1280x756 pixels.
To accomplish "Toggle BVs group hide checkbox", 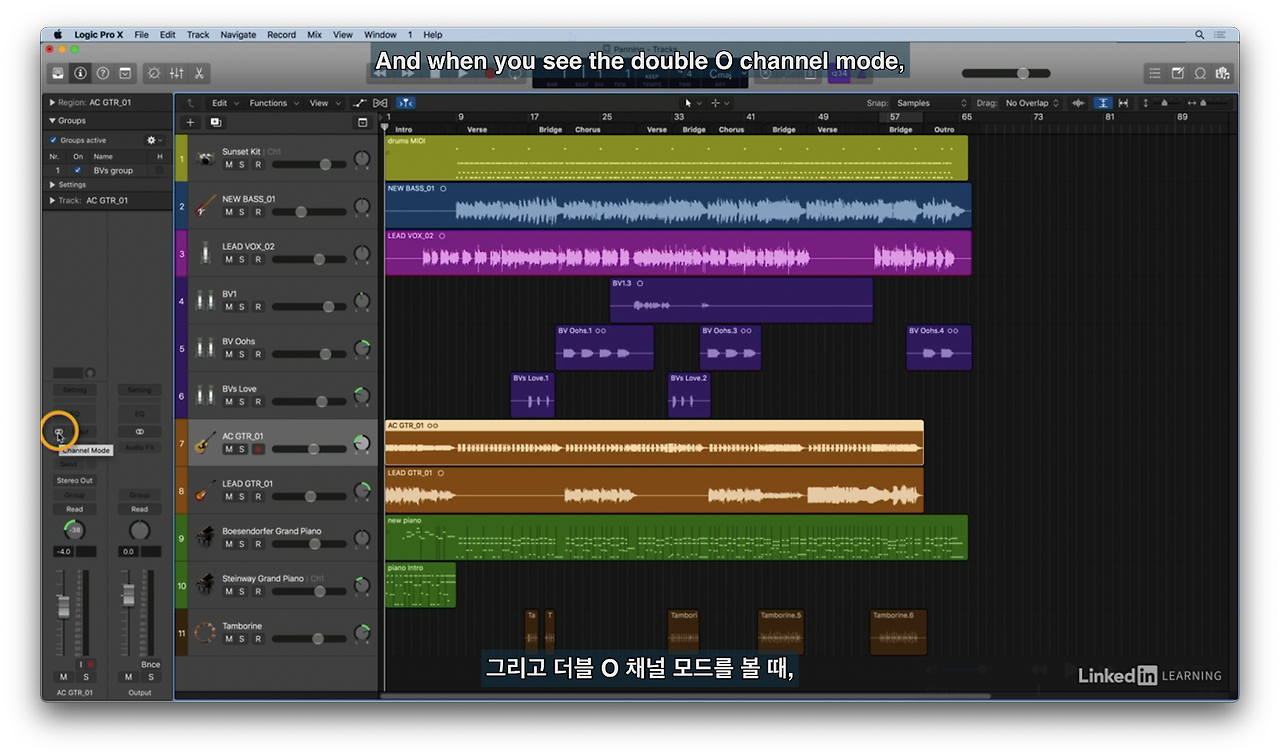I will point(159,170).
